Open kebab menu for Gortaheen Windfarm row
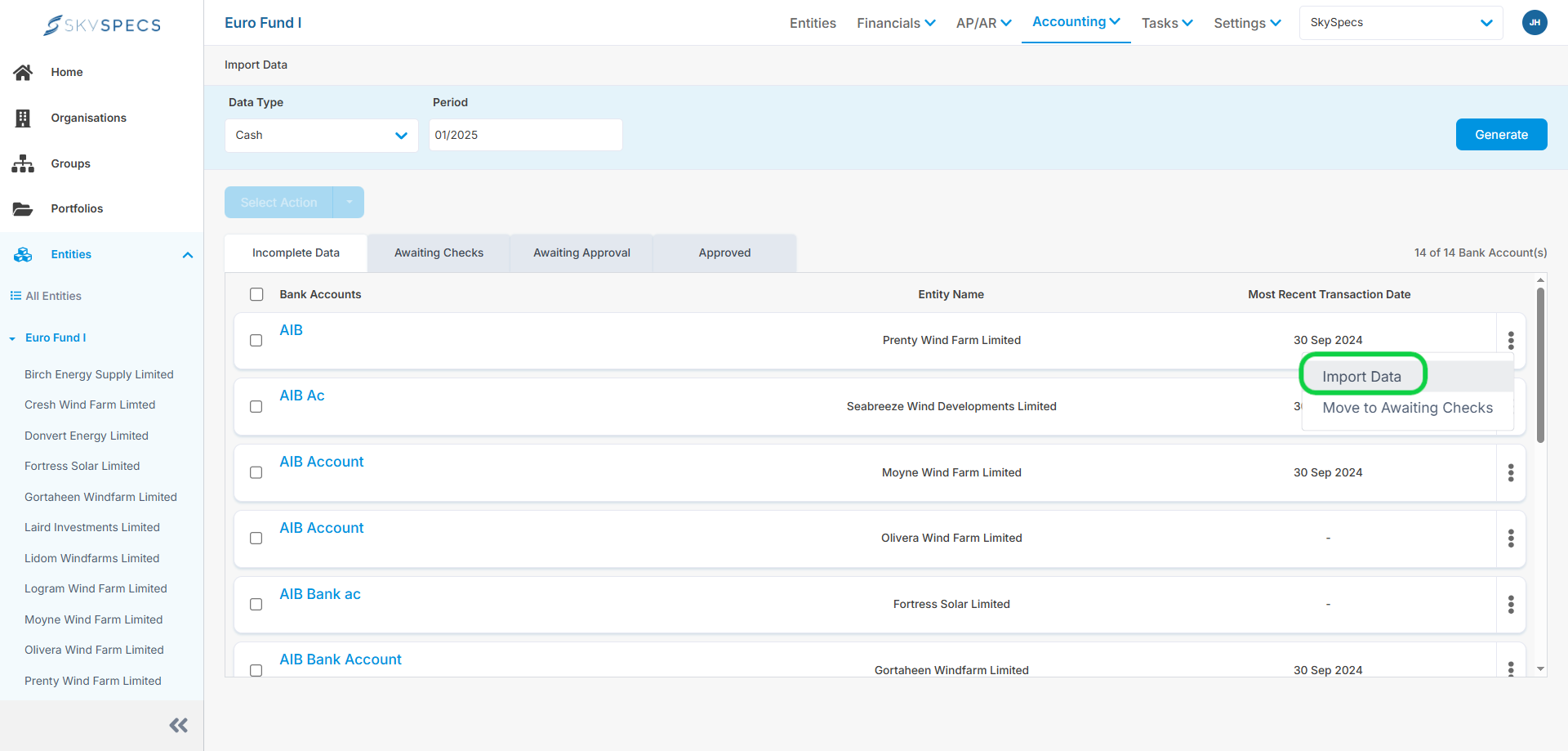Image resolution: width=1568 pixels, height=751 pixels. [x=1511, y=668]
